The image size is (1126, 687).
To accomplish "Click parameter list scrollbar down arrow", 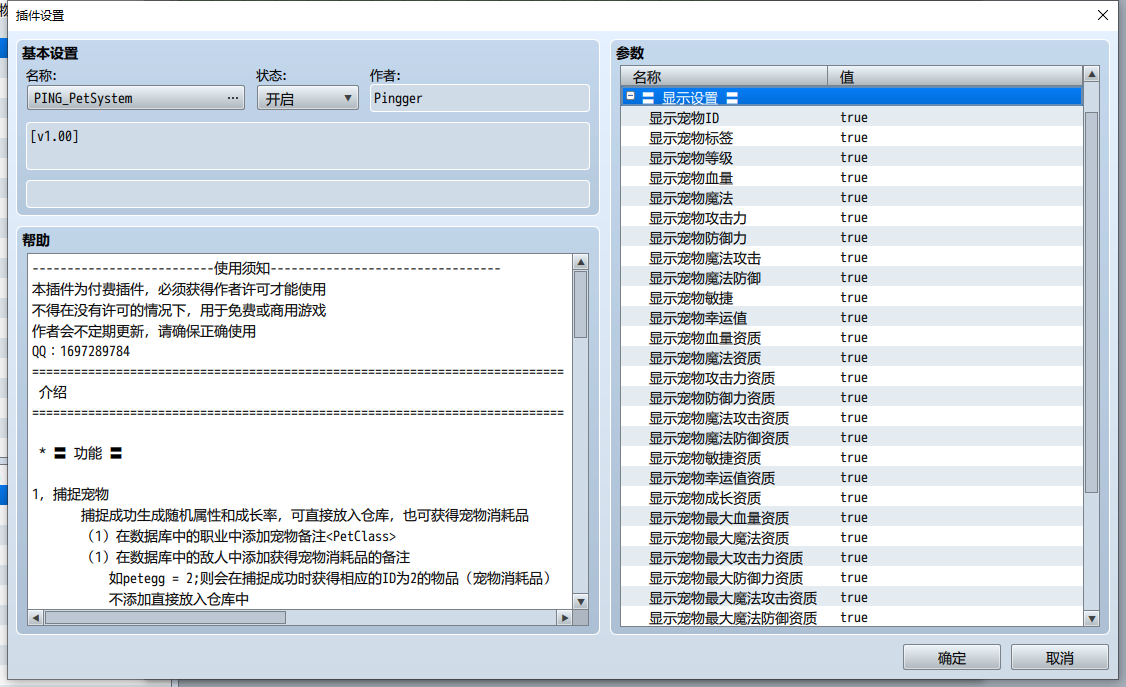I will (x=1092, y=618).
